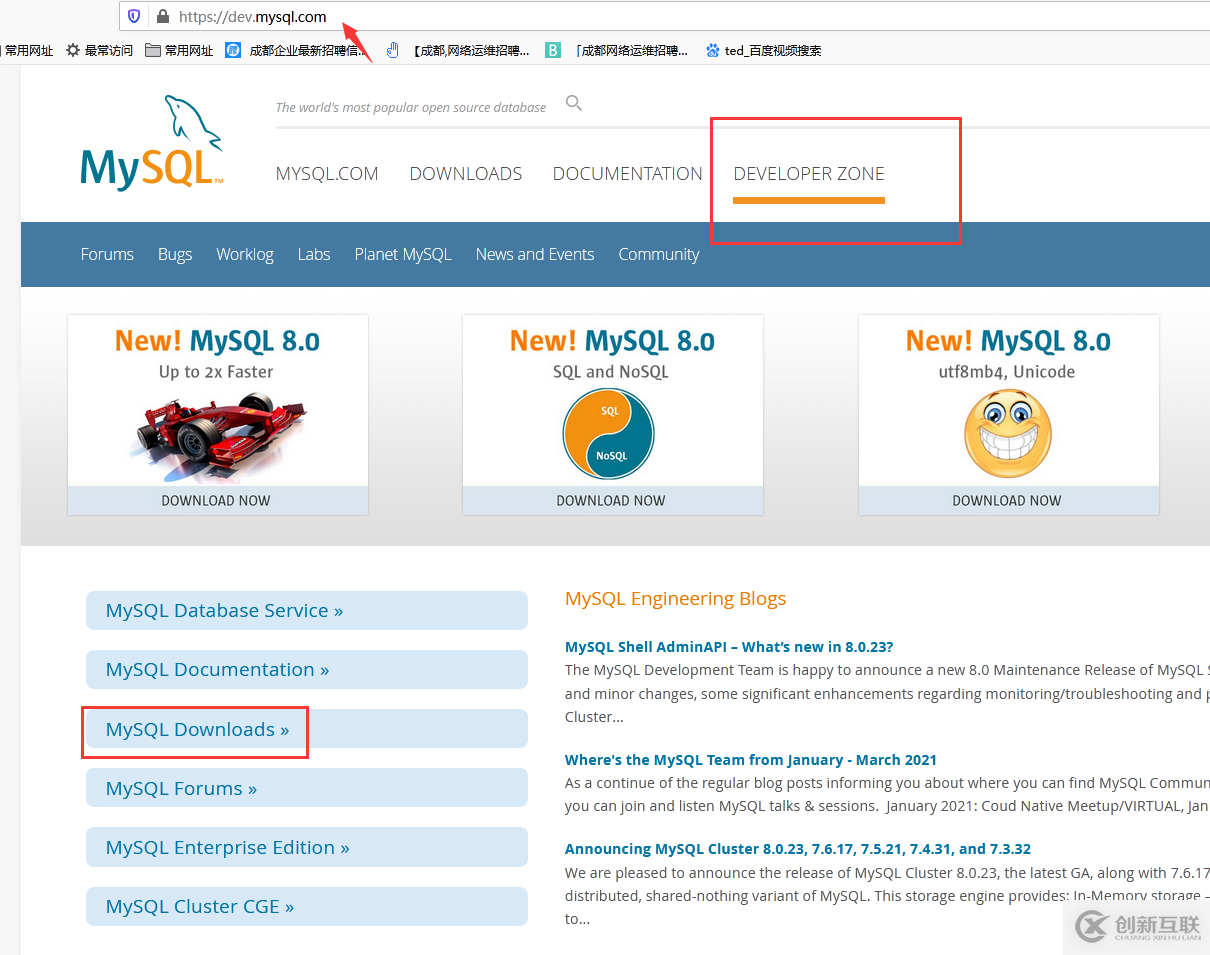Open the 最常访问 gear bookmark

tap(99, 50)
